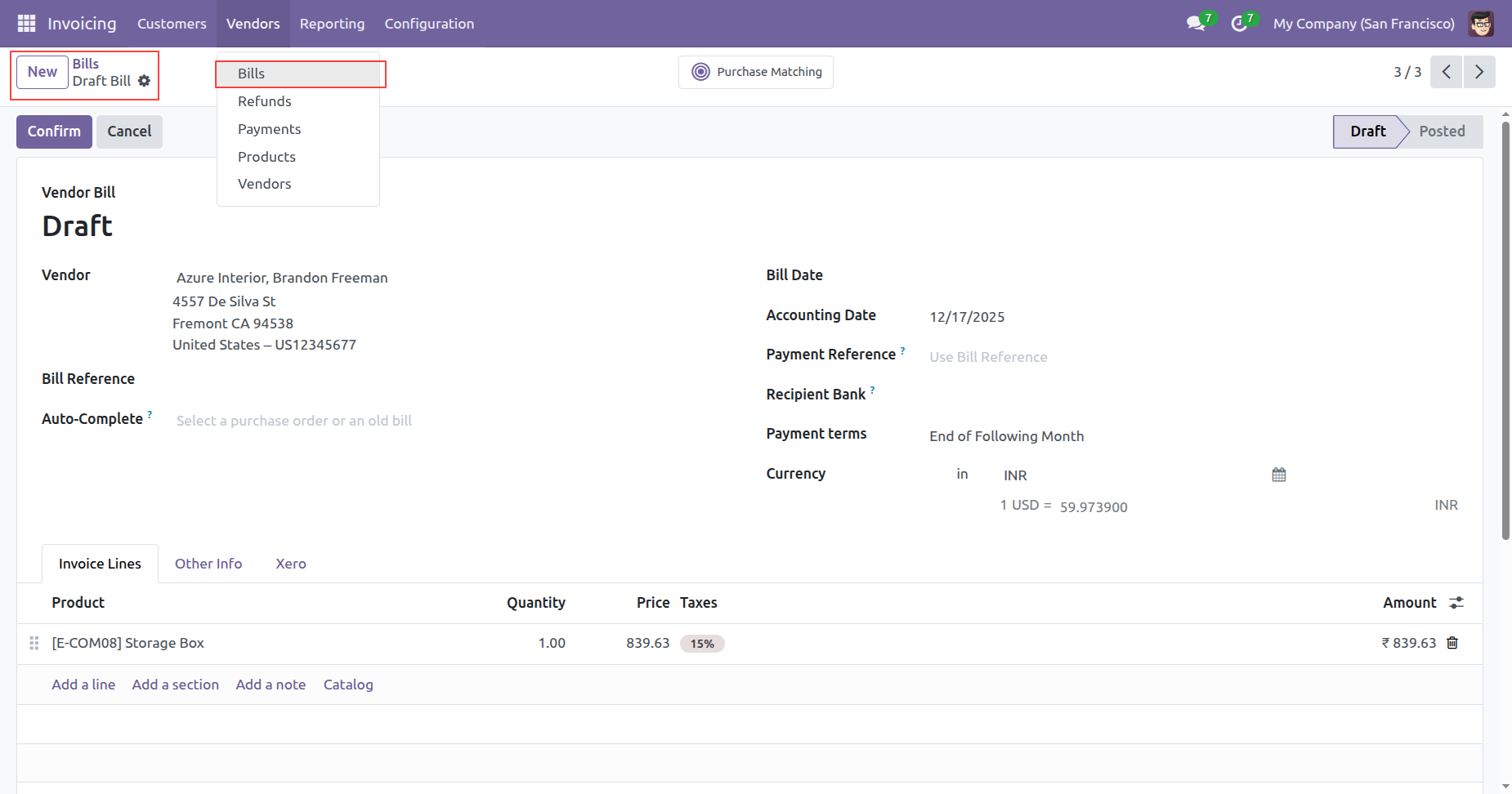Go to the previous record arrow
The width and height of the screenshot is (1512, 794).
pyautogui.click(x=1447, y=72)
